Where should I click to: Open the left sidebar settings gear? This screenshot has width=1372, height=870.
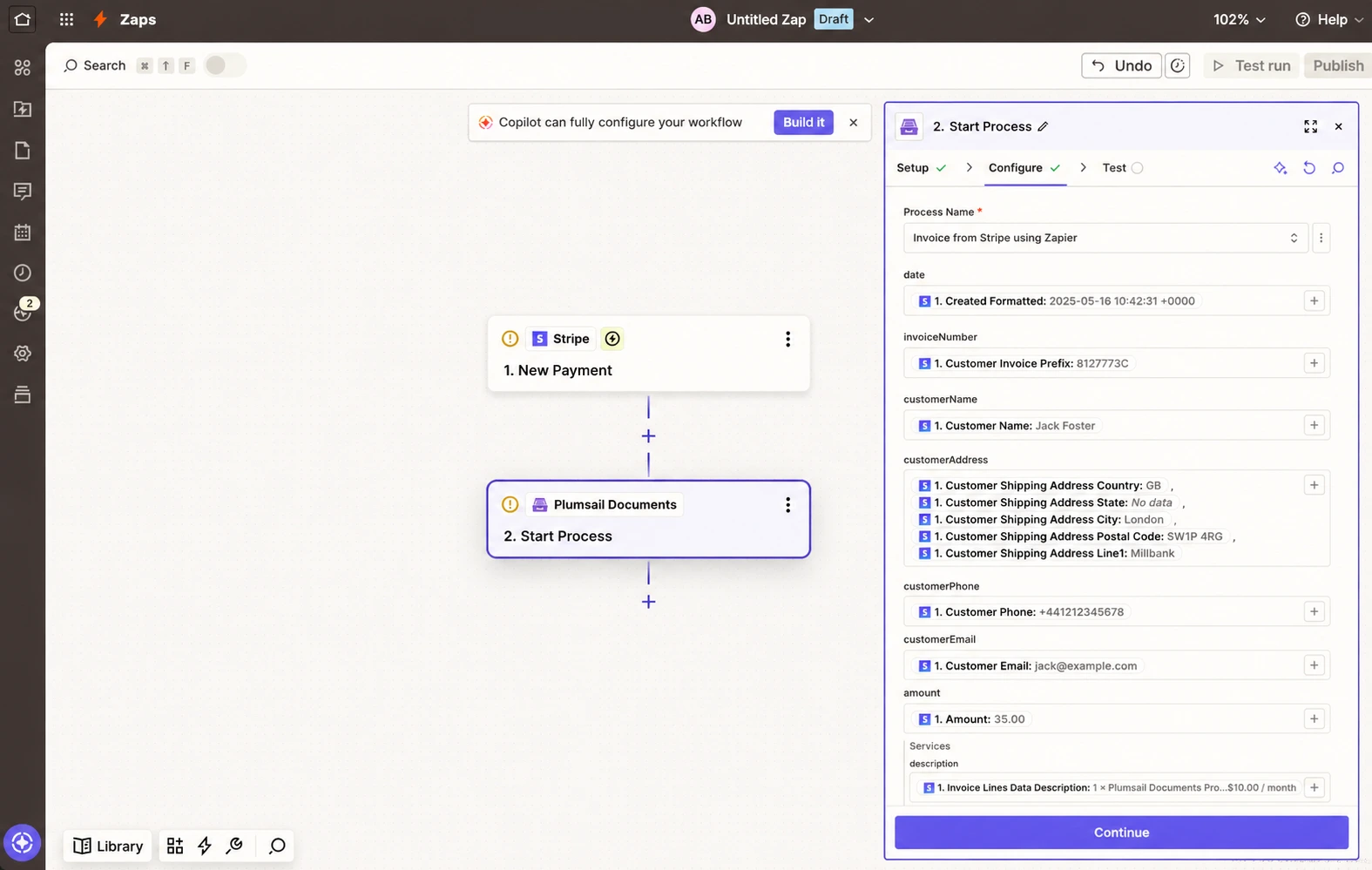click(x=23, y=354)
